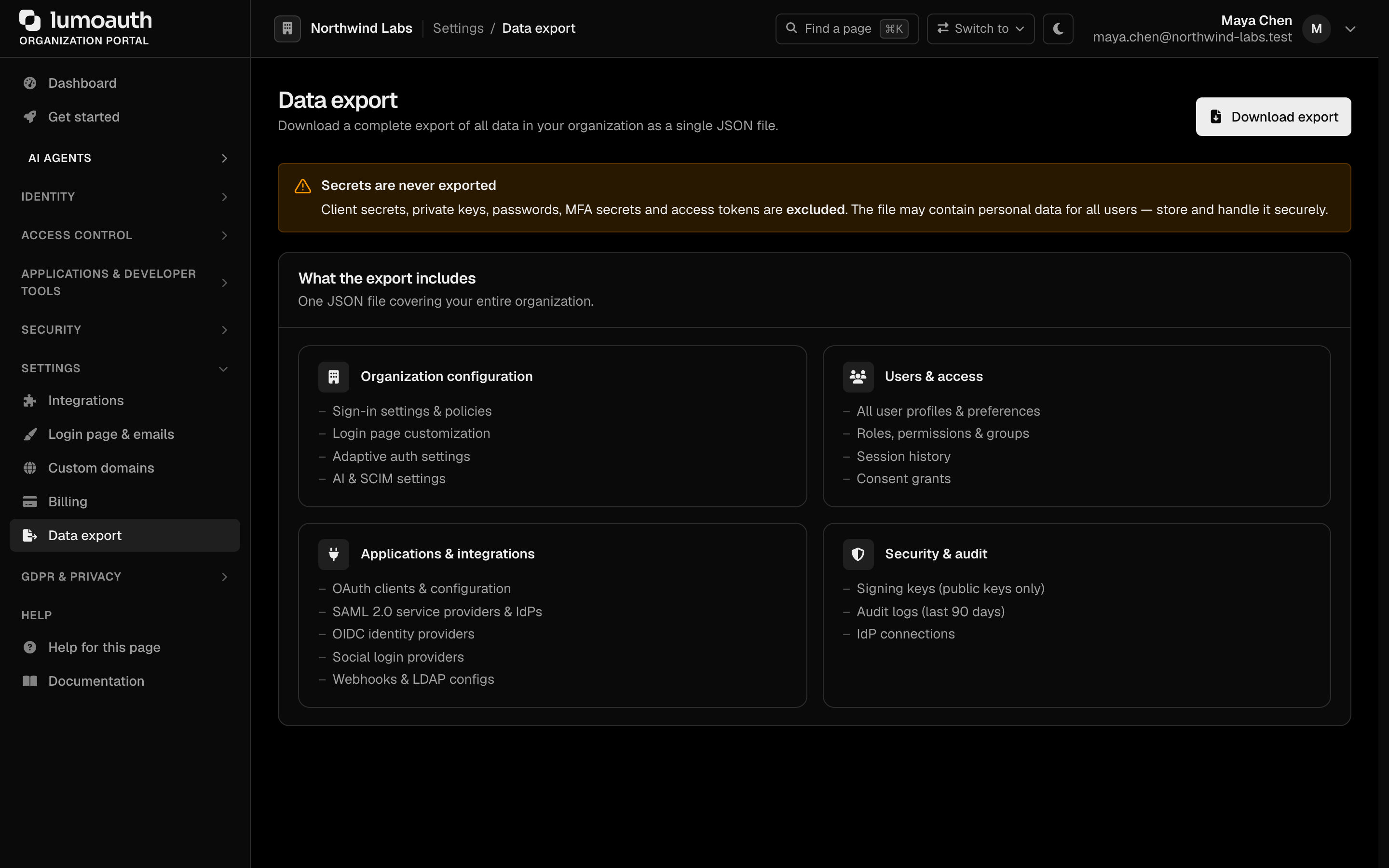Open Dashboard from the sidebar
This screenshot has width=1389, height=868.
[124, 83]
